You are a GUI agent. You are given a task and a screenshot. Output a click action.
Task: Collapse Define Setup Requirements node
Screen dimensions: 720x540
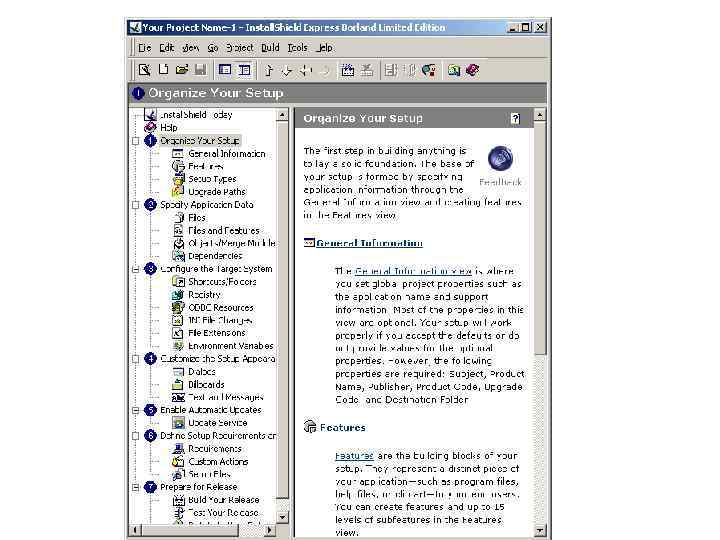coord(135,436)
